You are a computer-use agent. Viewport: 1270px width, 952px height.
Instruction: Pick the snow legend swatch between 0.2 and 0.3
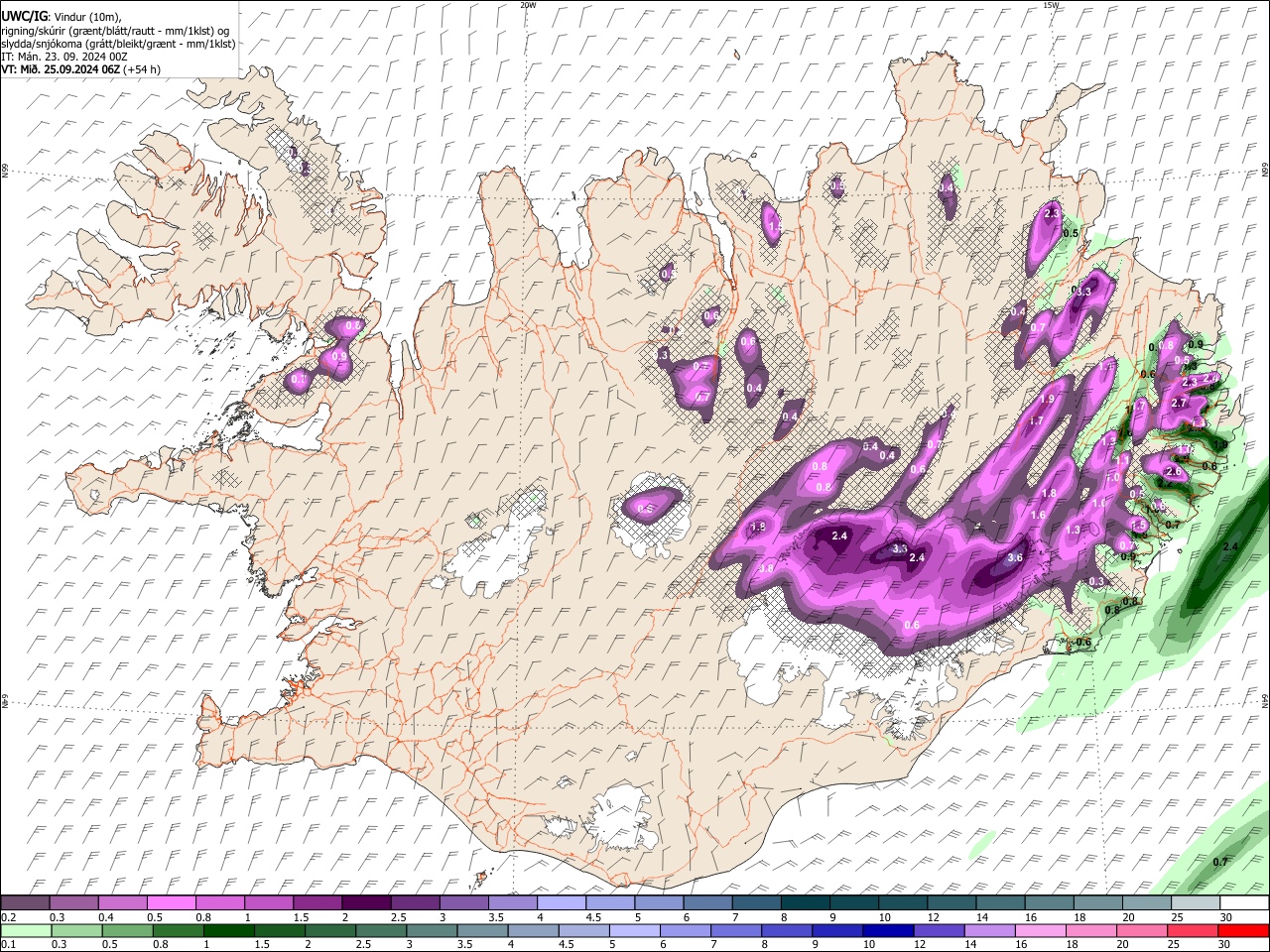[x=26, y=902]
